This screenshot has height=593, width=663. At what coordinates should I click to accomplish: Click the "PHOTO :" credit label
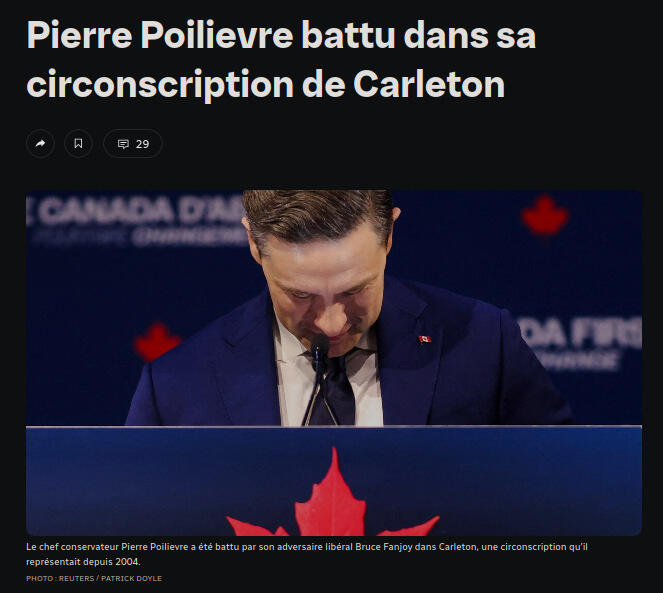pos(41,578)
